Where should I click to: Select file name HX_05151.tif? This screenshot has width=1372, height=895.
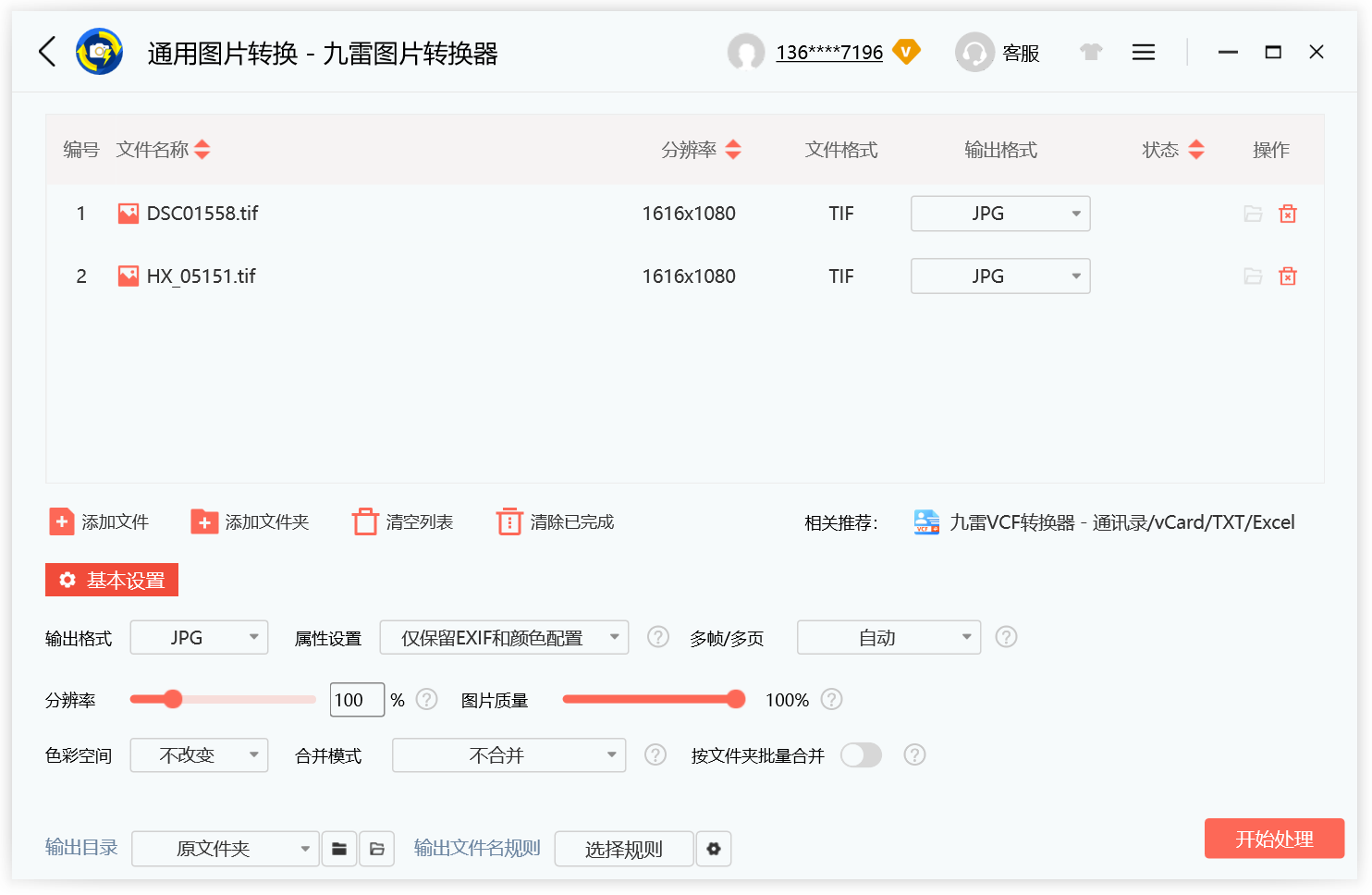(202, 276)
